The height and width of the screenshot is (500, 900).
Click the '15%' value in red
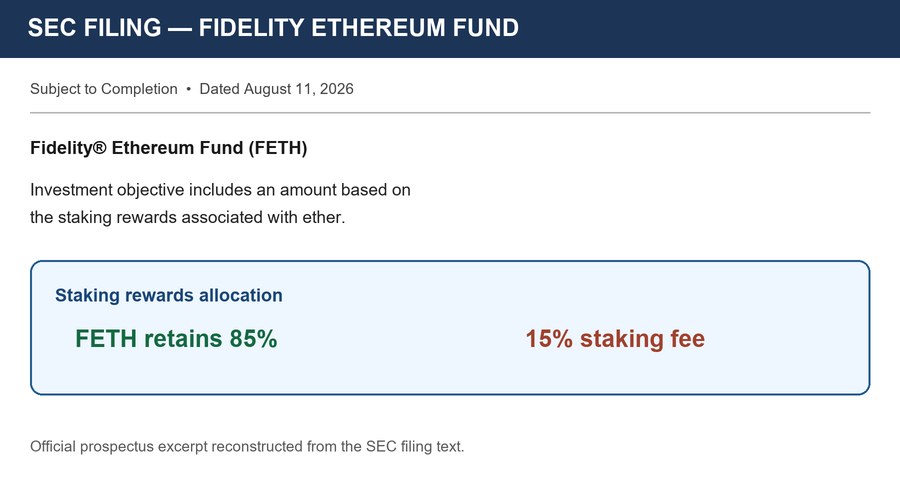tap(549, 339)
